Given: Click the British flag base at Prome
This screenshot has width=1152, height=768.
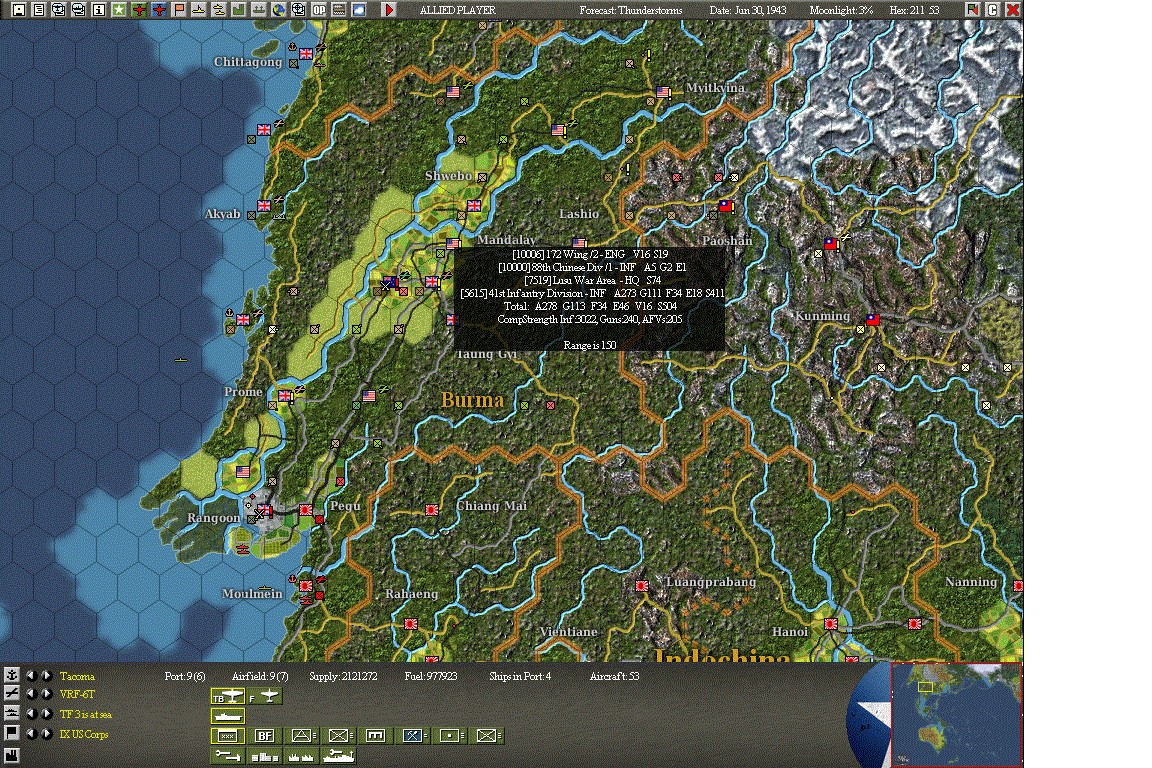Looking at the screenshot, I should tap(284, 395).
